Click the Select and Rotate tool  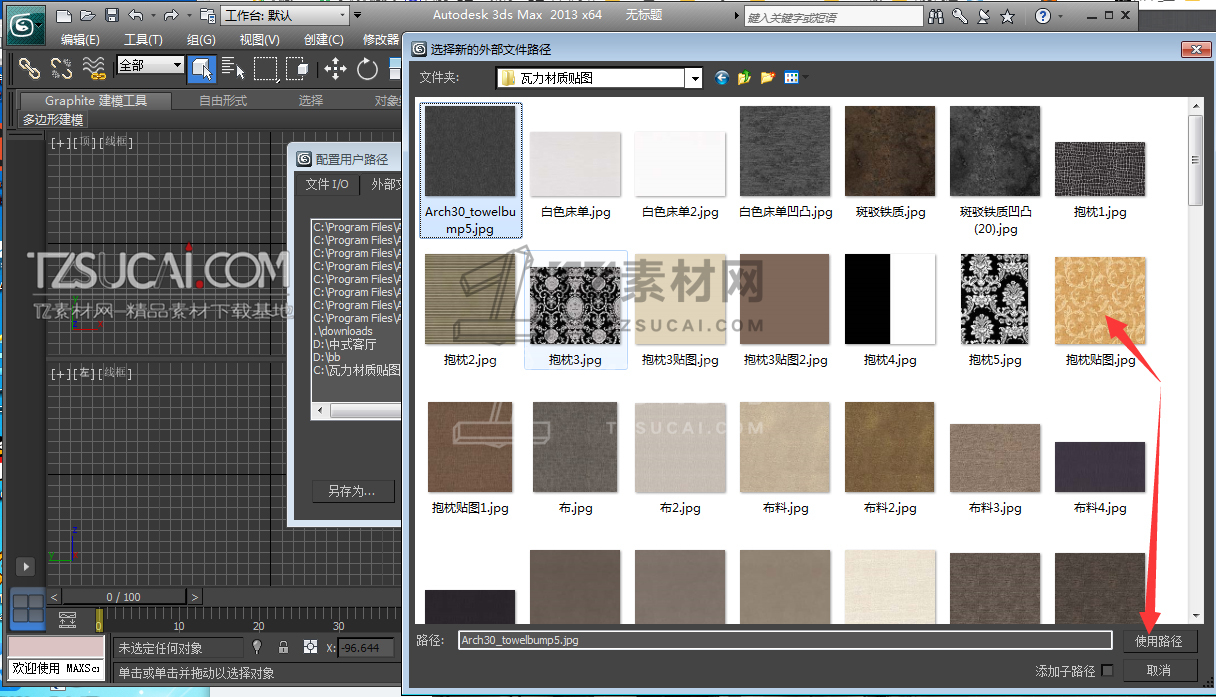367,68
